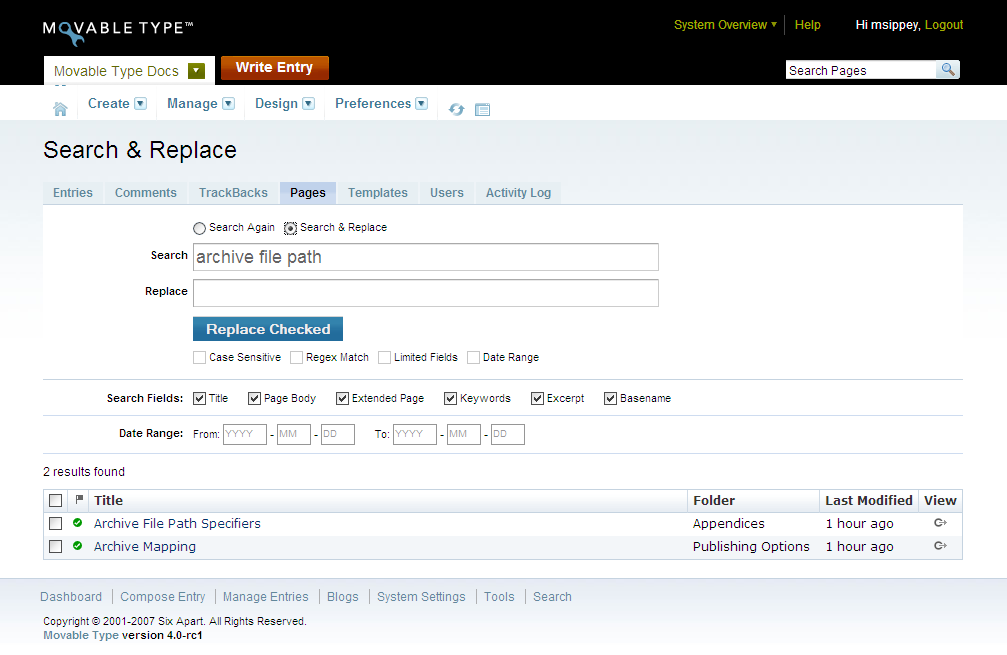The height and width of the screenshot is (655, 1007).
Task: Open the blog selector dropdown arrow
Action: [x=196, y=71]
